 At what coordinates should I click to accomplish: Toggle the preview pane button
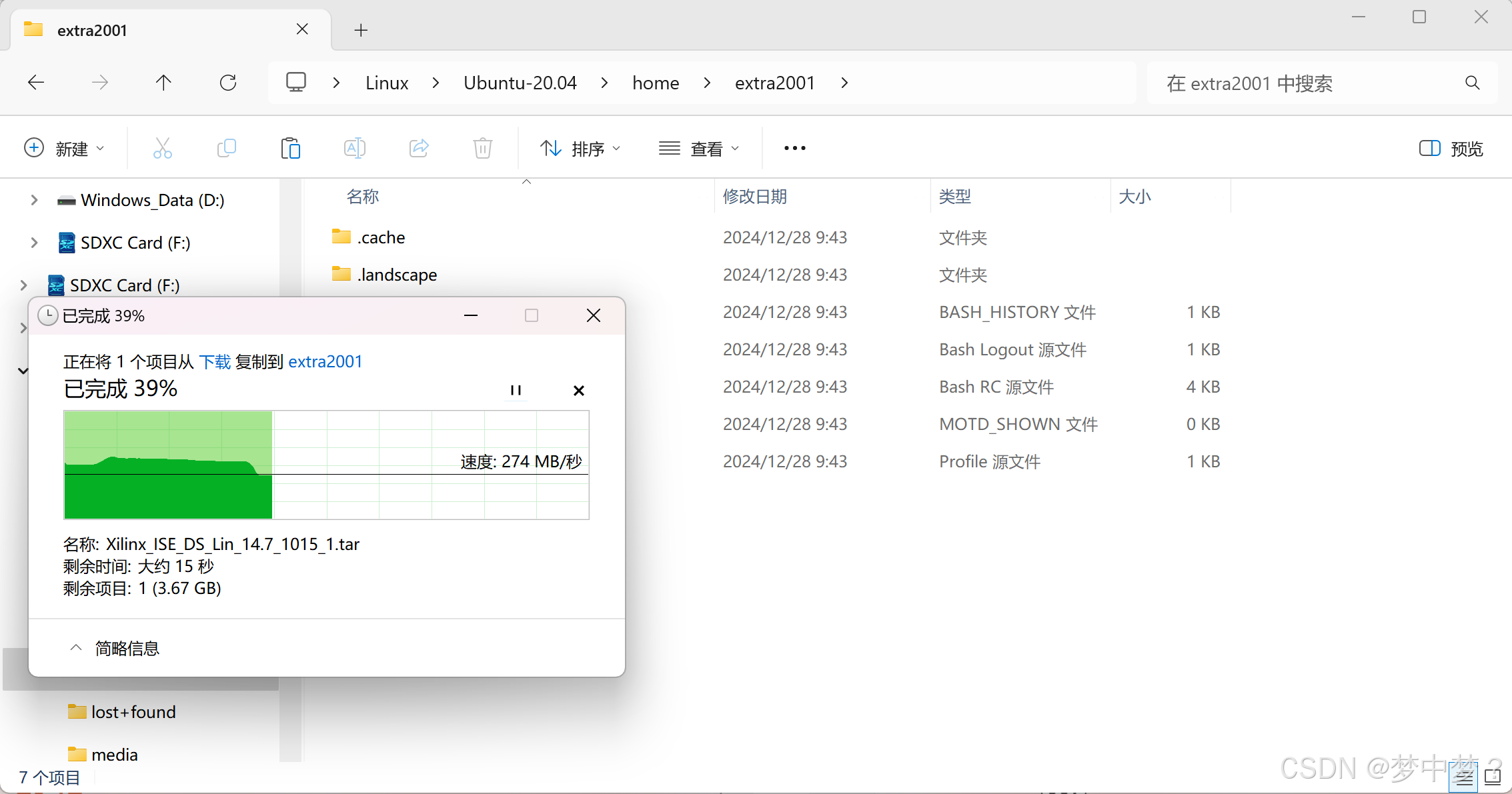pos(1451,148)
